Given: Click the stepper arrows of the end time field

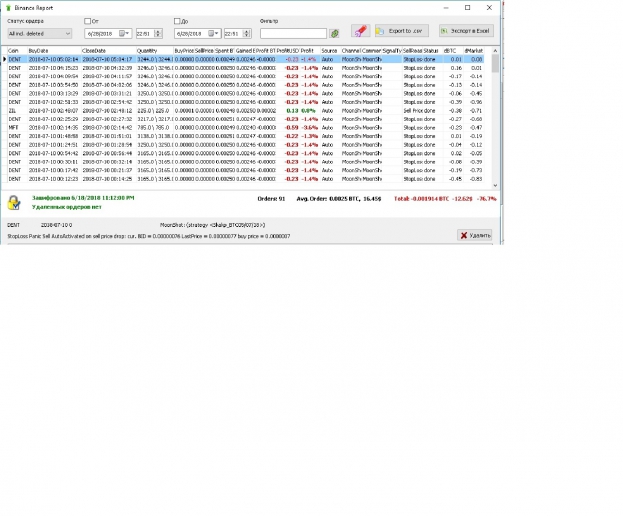Looking at the screenshot, I should (x=247, y=34).
